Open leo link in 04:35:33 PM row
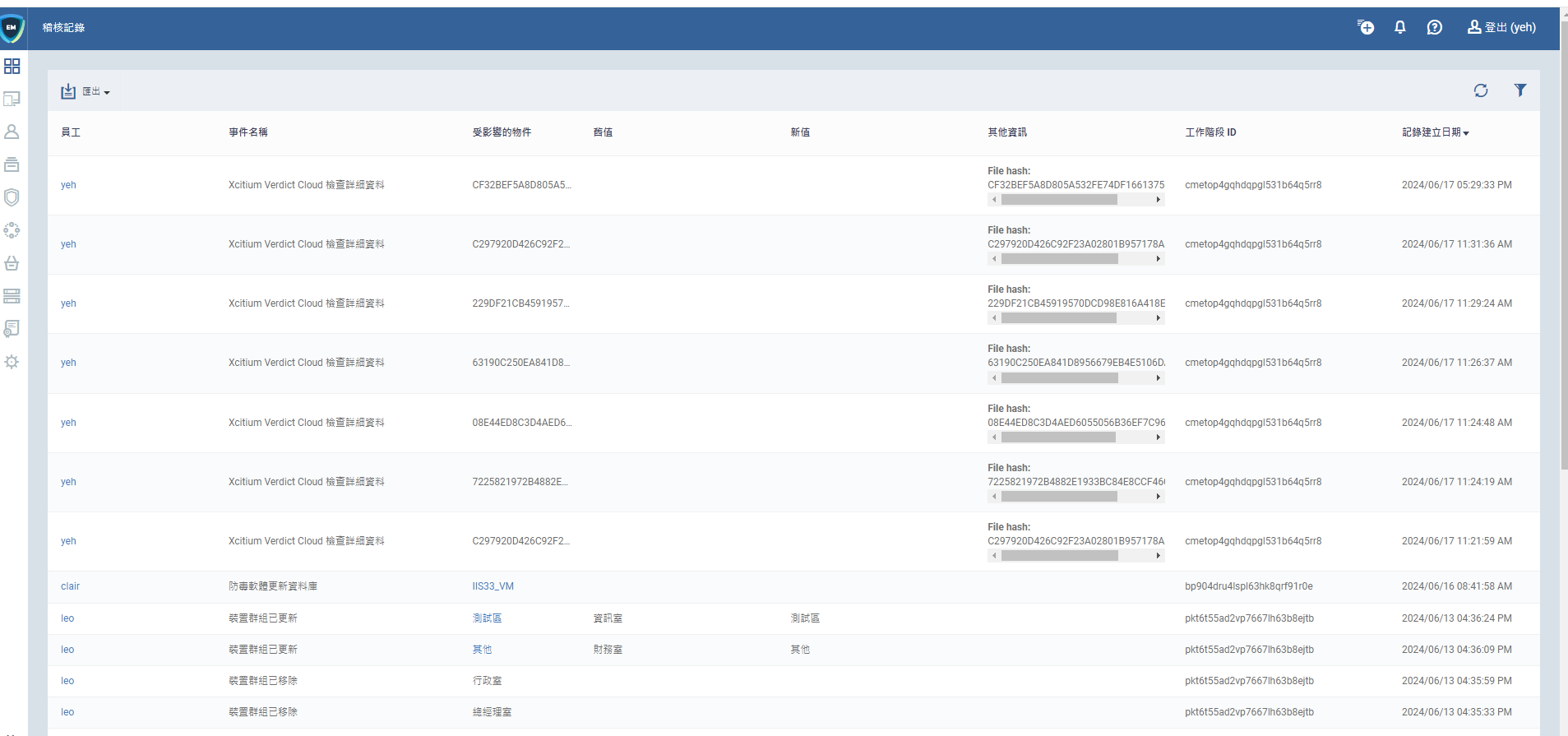The height and width of the screenshot is (736, 1568). point(67,712)
